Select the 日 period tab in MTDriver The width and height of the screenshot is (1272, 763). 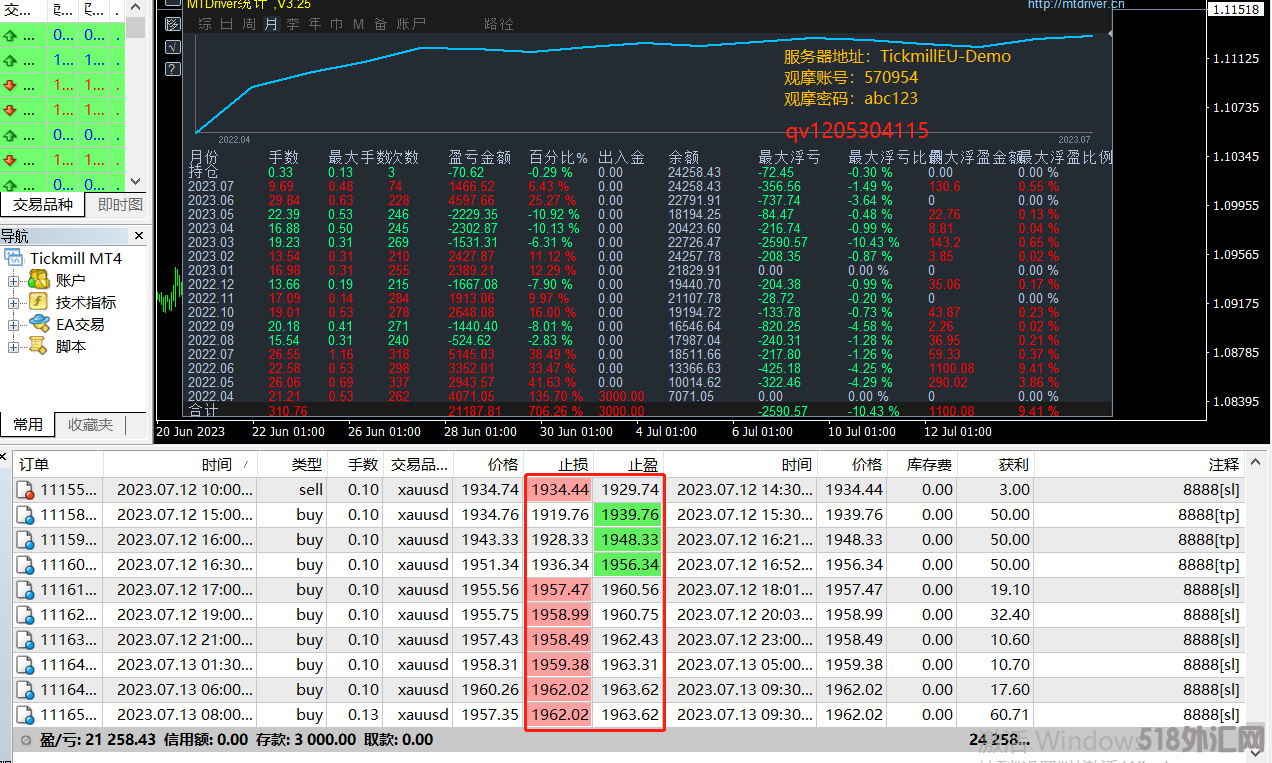[227, 24]
